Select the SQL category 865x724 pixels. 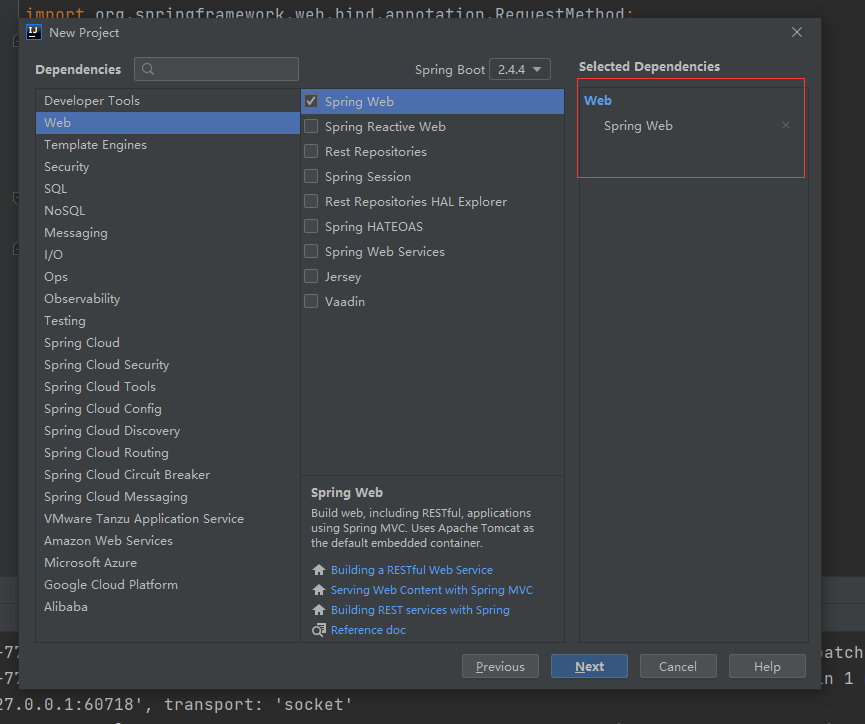click(168, 189)
